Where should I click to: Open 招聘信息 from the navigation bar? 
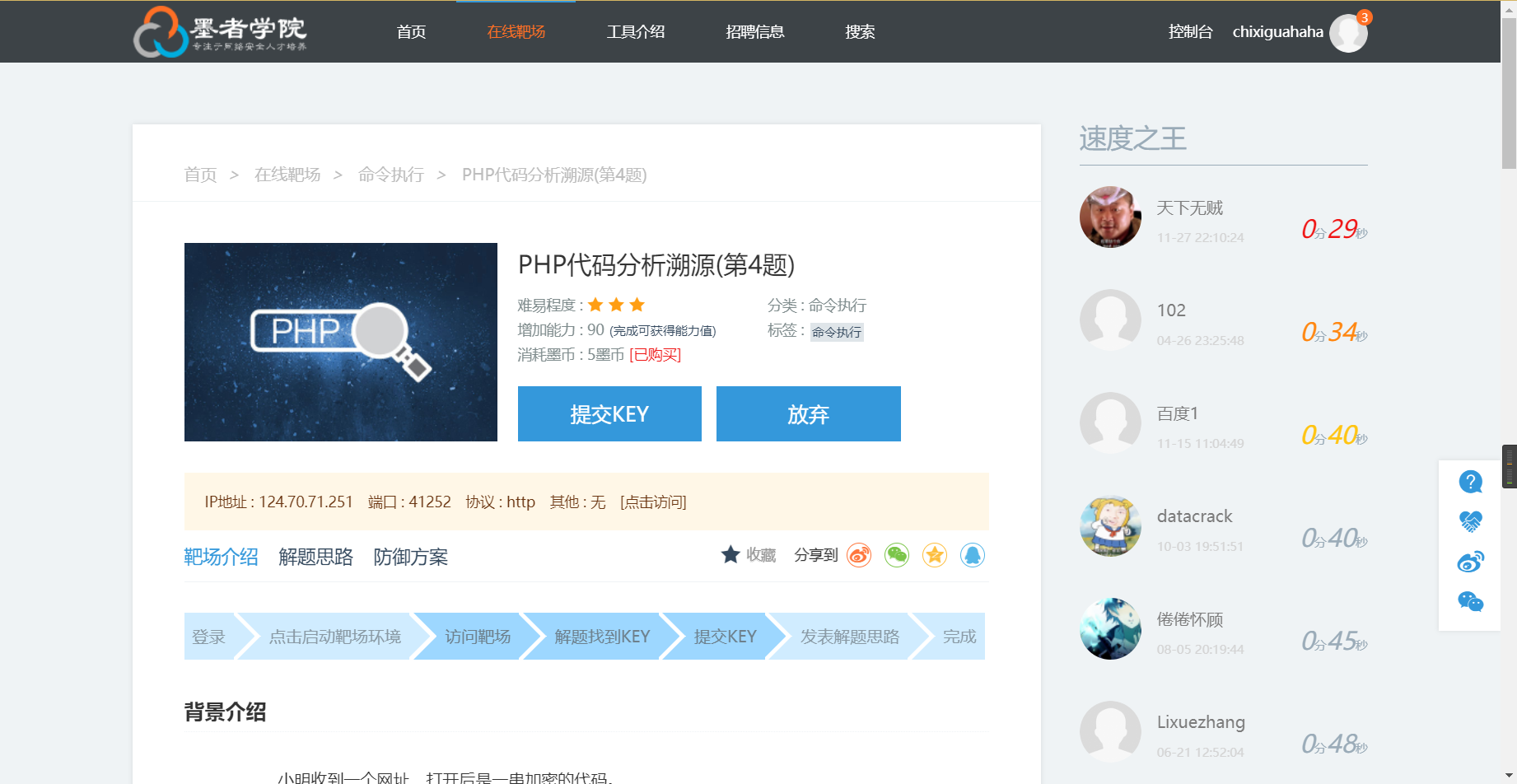[755, 31]
